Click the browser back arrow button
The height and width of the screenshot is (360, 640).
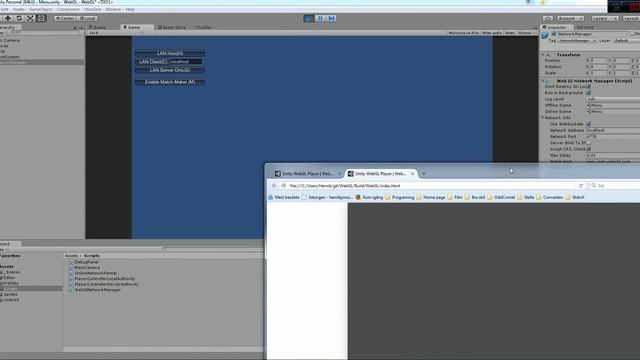[x=274, y=186]
